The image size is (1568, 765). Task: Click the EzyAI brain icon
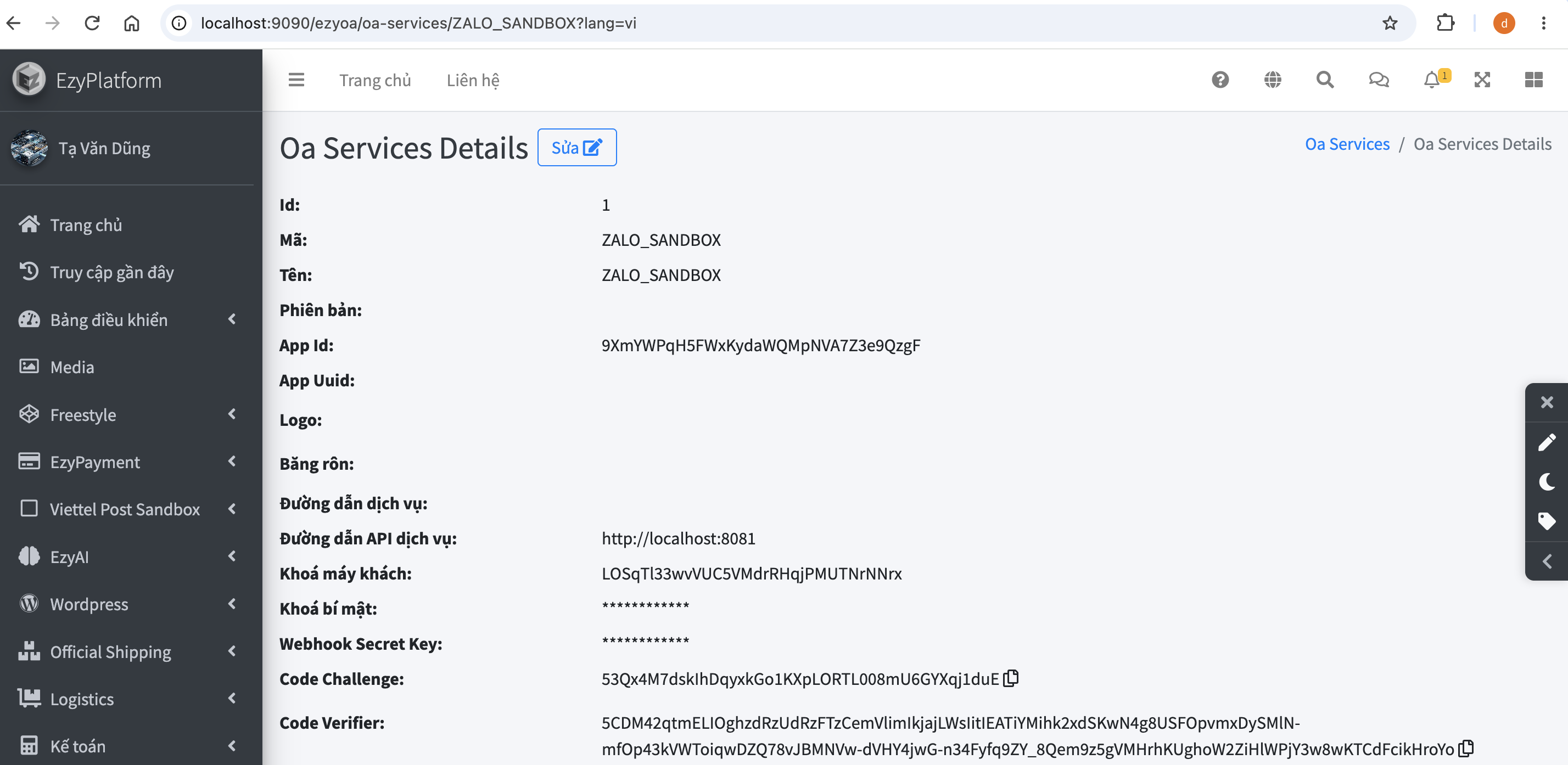click(29, 556)
